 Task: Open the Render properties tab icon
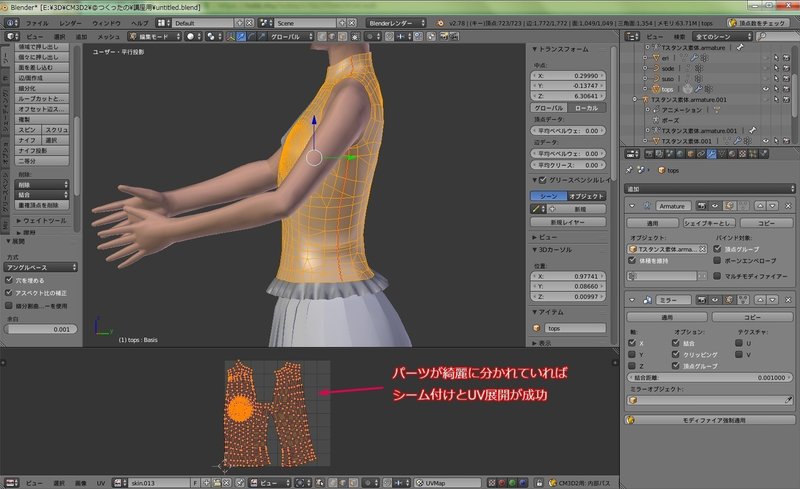point(648,154)
